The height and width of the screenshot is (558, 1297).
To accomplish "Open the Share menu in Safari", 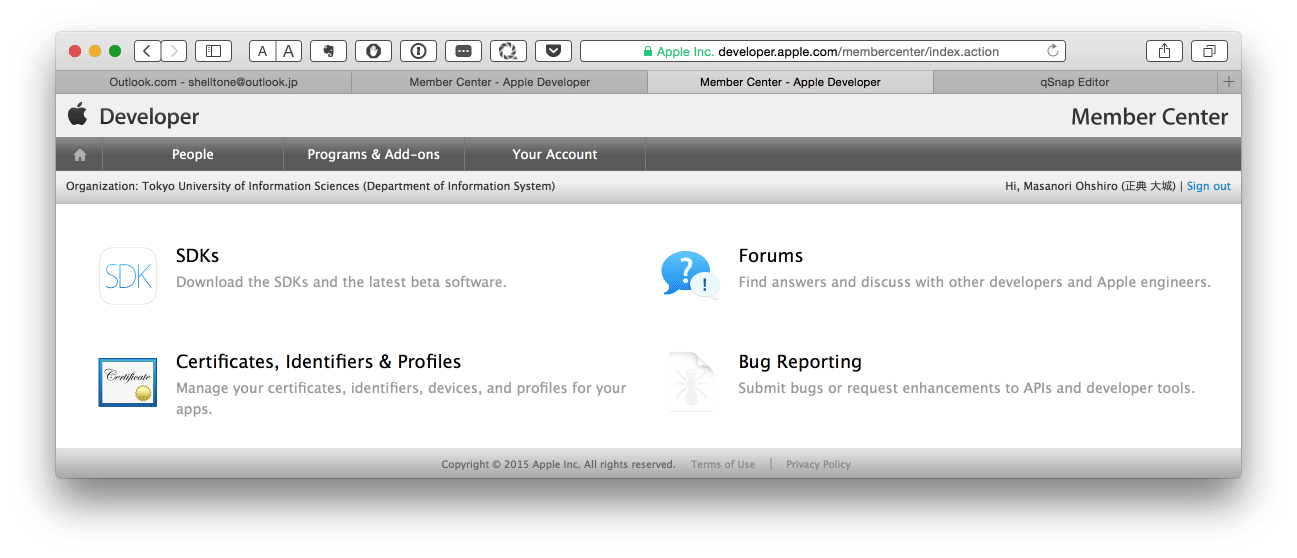I will pos(1164,51).
